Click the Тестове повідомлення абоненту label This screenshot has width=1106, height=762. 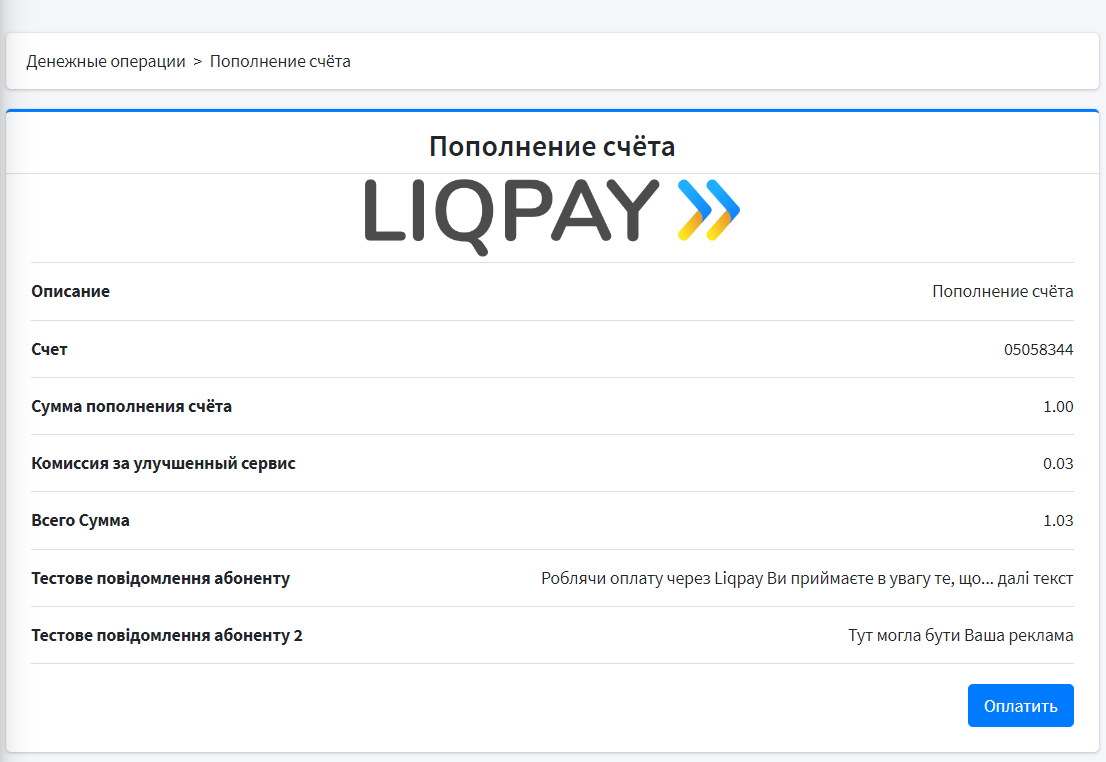pos(161,578)
